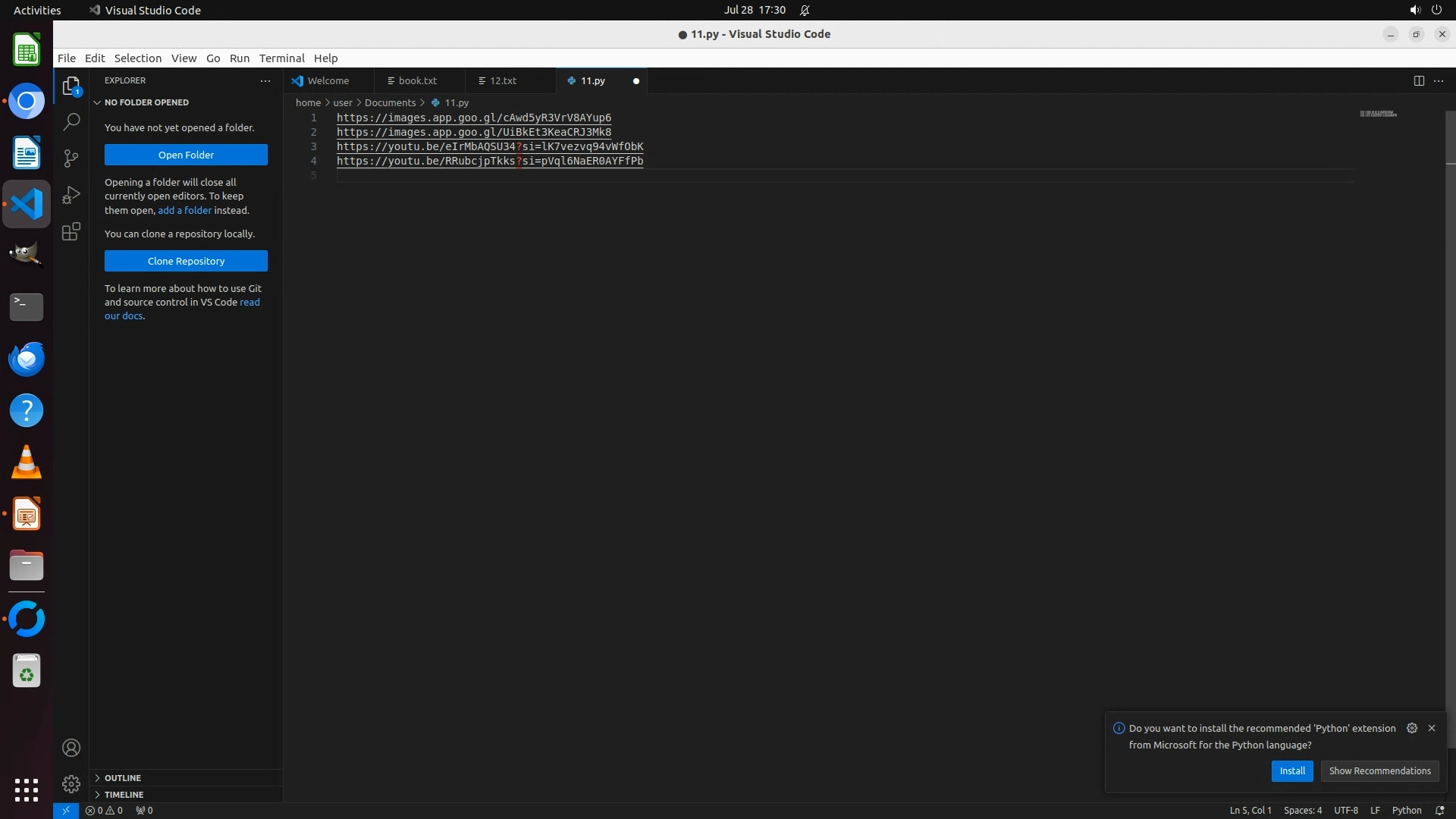This screenshot has width=1456, height=819.
Task: Click the editor minimap preview
Action: [1378, 114]
